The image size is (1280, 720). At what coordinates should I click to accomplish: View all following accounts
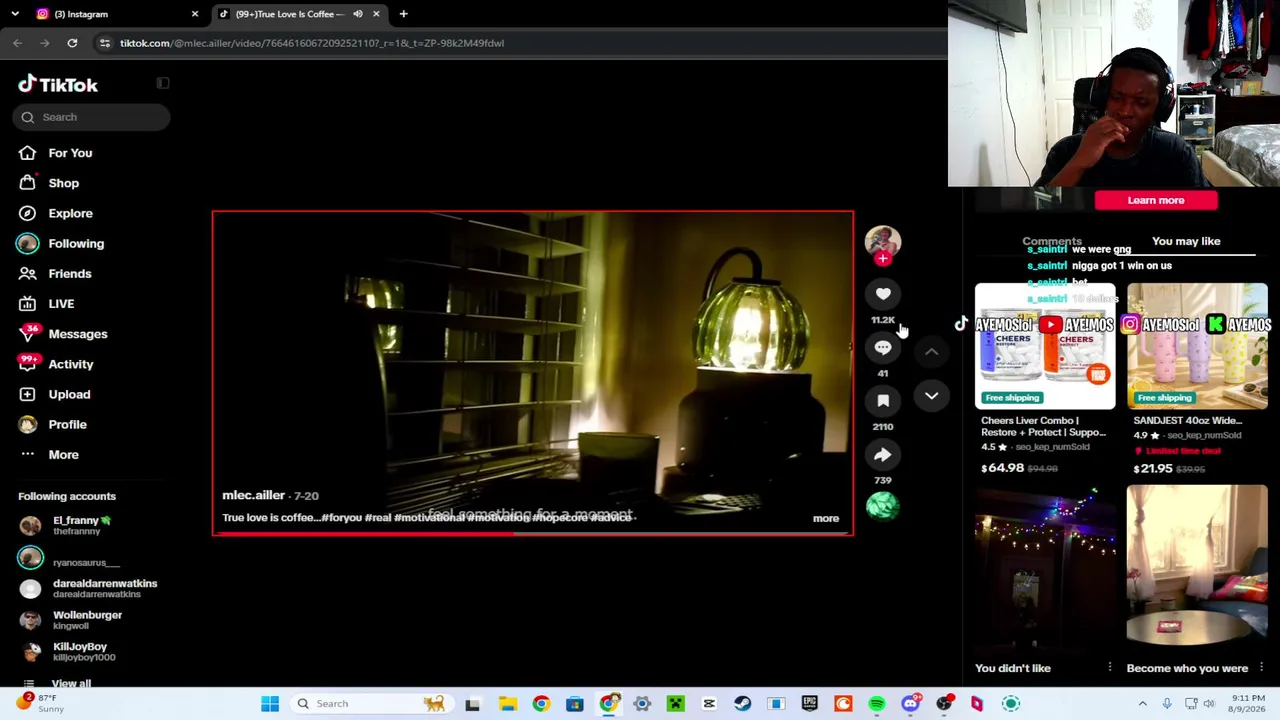[x=71, y=684]
